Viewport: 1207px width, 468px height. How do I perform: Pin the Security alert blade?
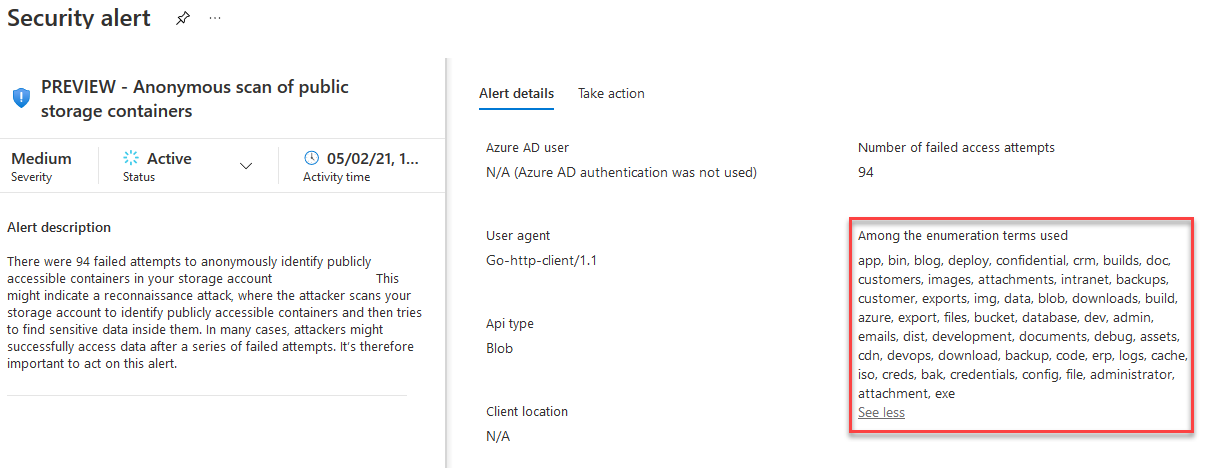click(x=183, y=18)
